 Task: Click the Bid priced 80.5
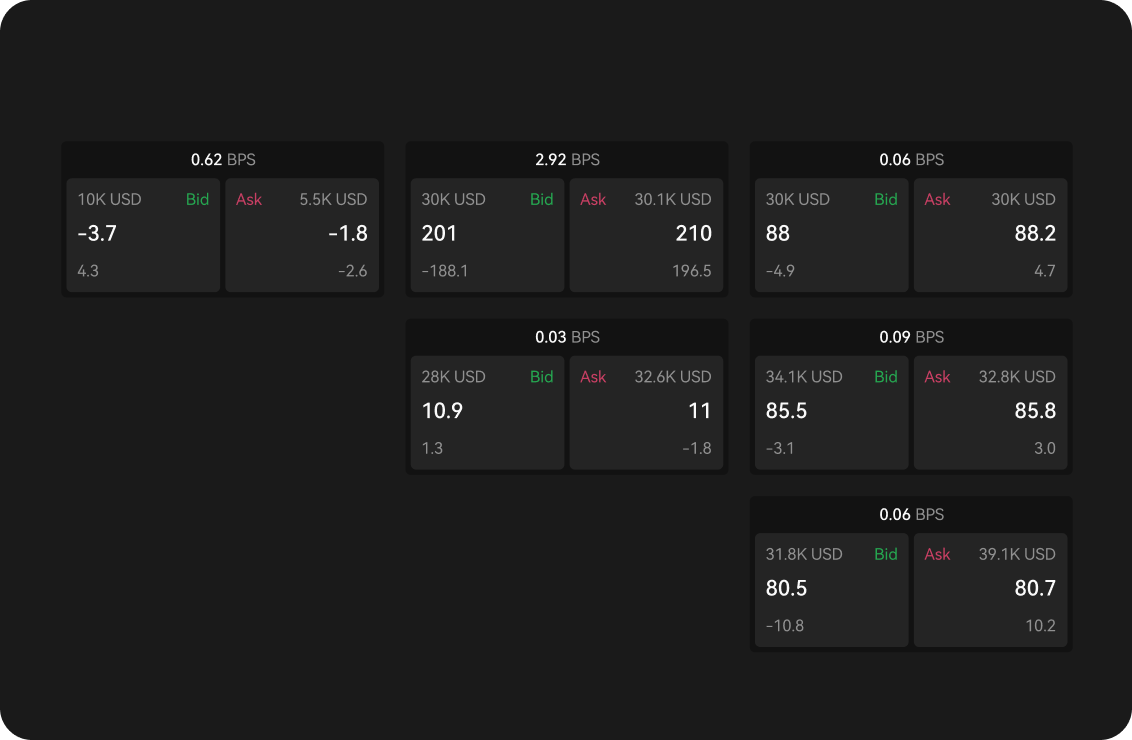(x=831, y=589)
